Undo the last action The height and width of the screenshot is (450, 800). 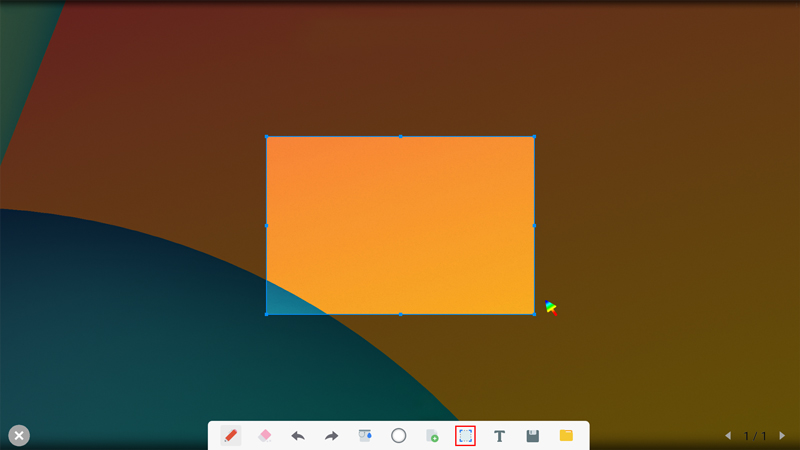tap(298, 436)
